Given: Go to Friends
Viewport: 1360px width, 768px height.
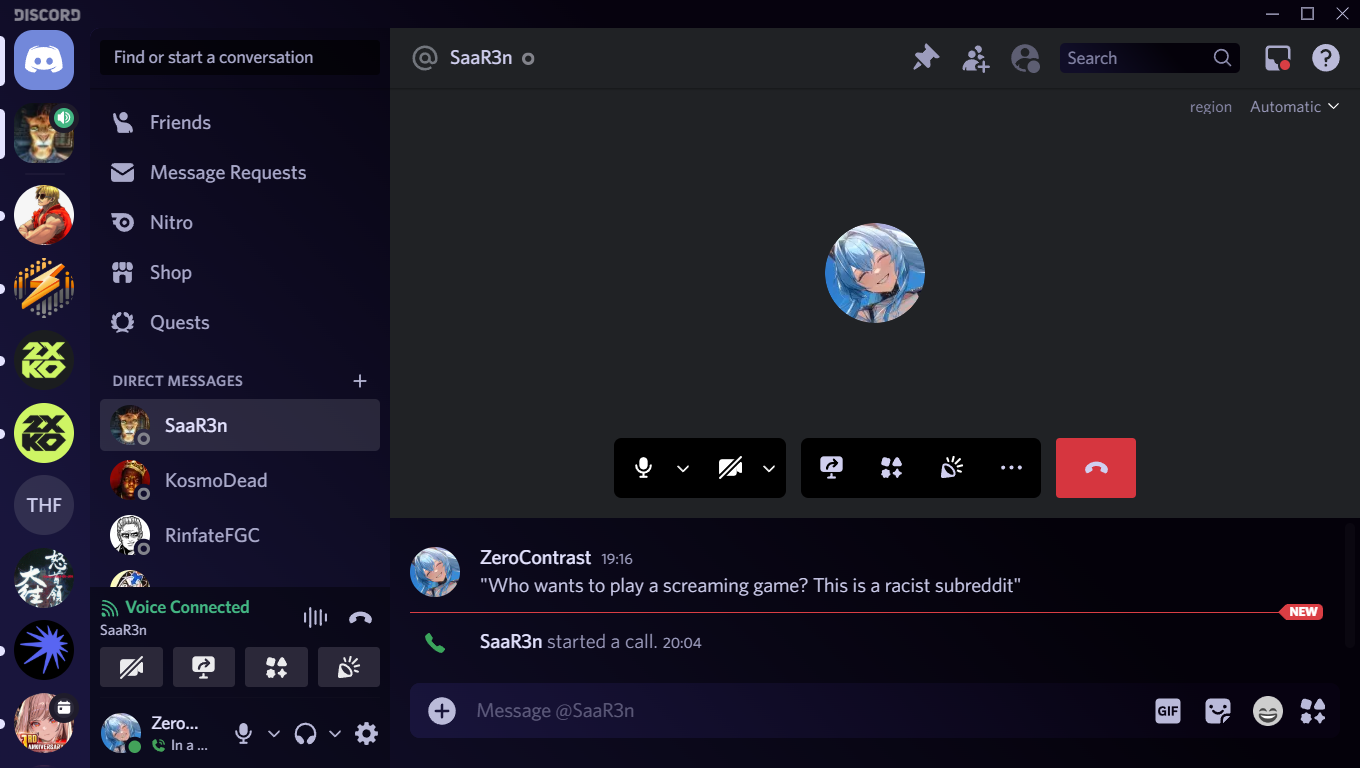Looking at the screenshot, I should (x=240, y=123).
